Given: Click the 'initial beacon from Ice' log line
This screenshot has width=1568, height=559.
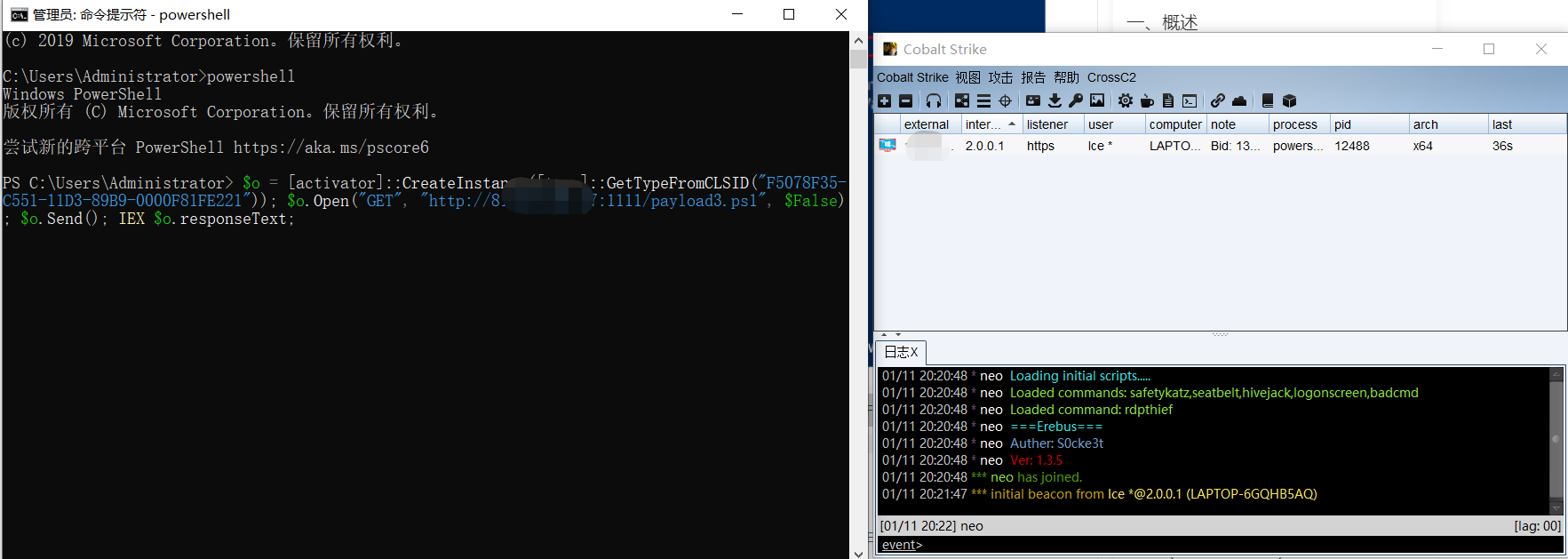Looking at the screenshot, I should pyautogui.click(x=1100, y=494).
